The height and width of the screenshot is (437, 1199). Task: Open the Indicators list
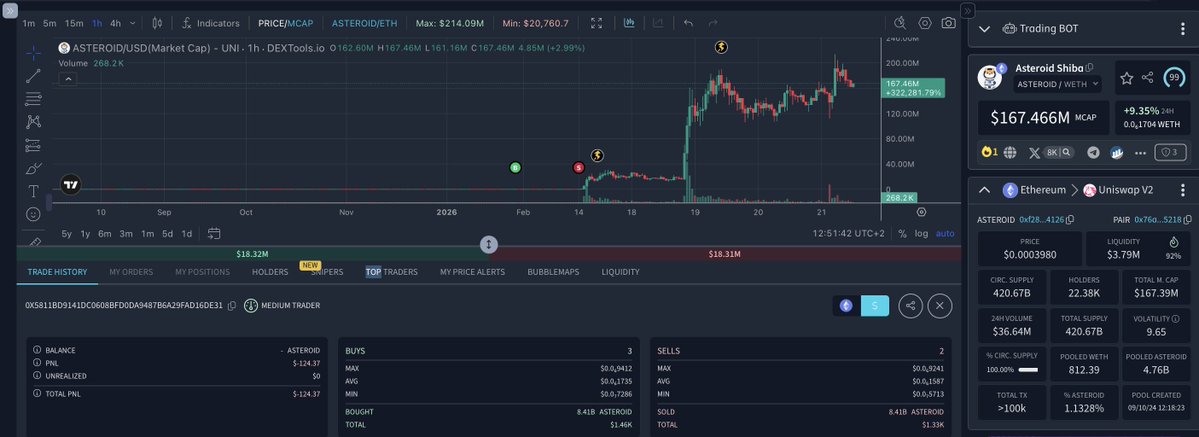coord(211,23)
